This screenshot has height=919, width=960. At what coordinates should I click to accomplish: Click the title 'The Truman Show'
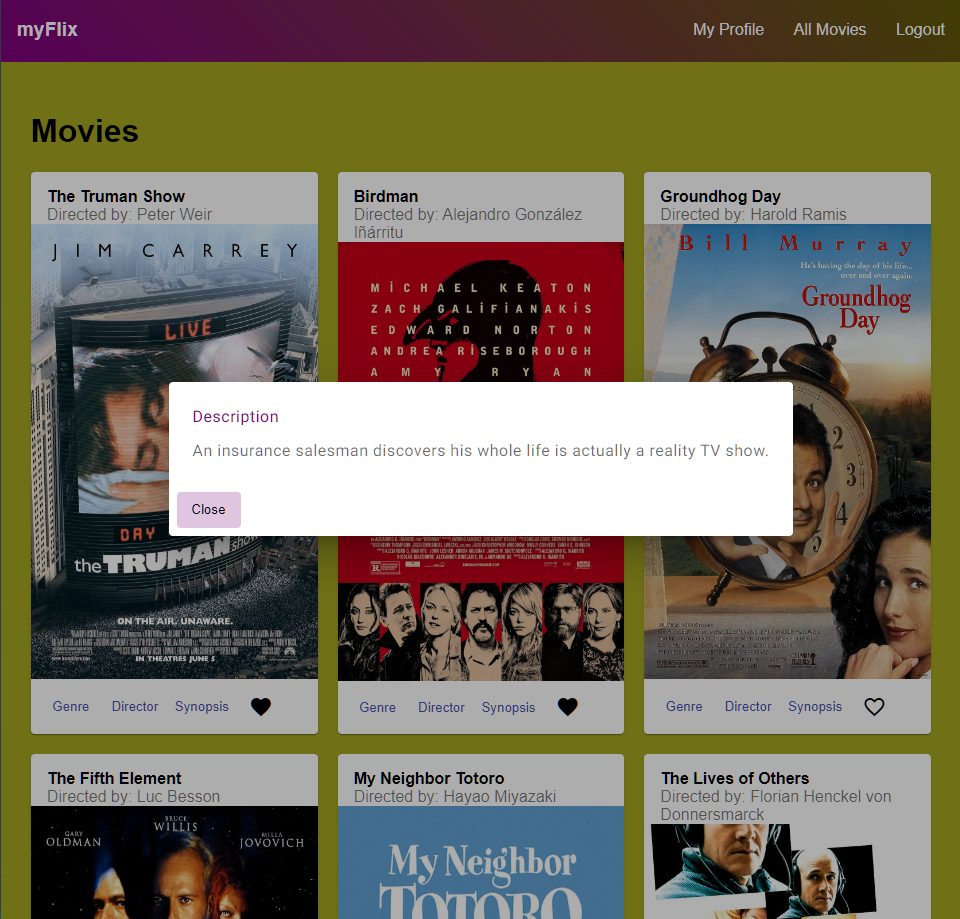click(x=116, y=196)
